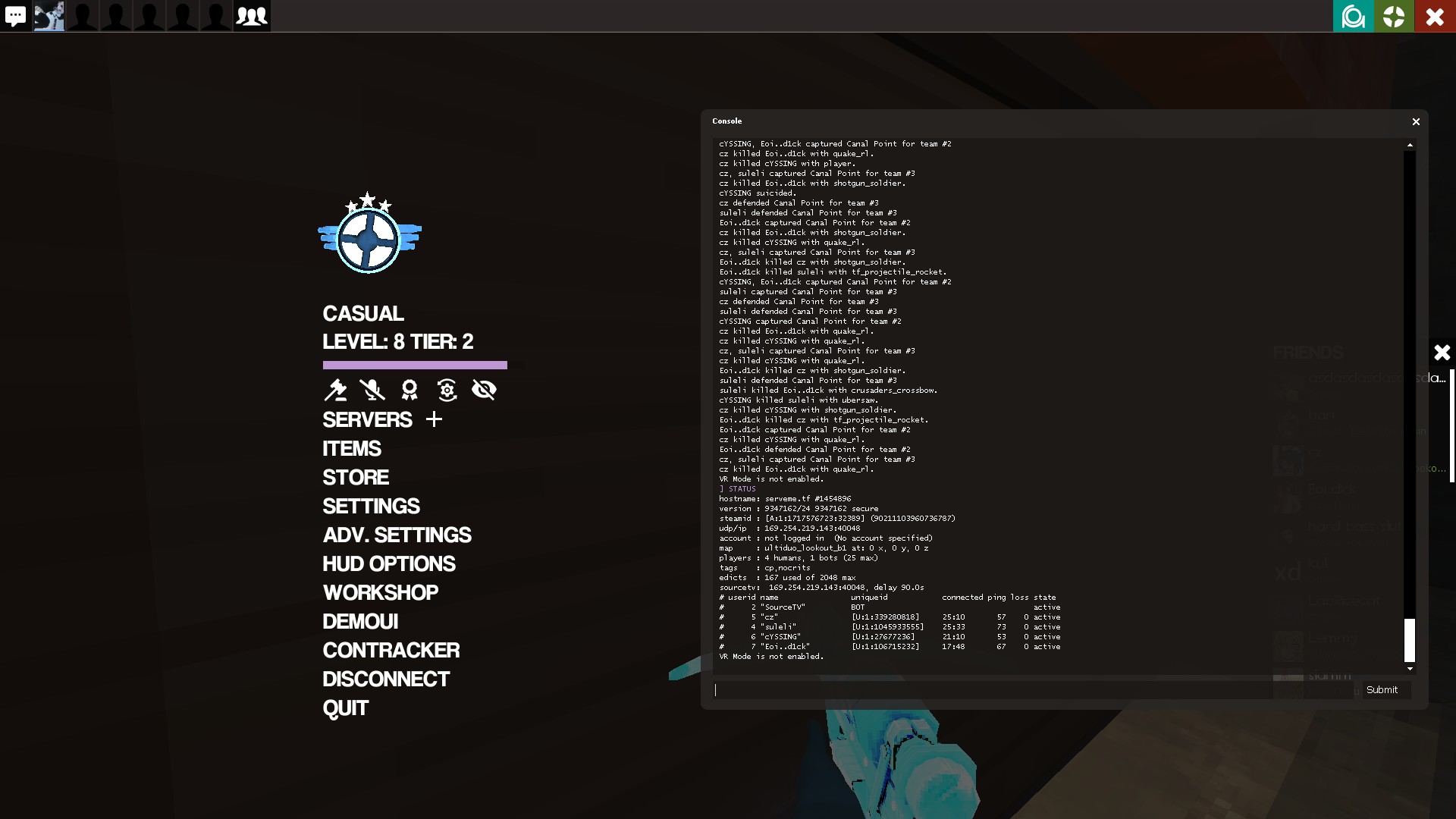Open the ITEMS menu entry
The height and width of the screenshot is (819, 1456).
pyautogui.click(x=352, y=449)
